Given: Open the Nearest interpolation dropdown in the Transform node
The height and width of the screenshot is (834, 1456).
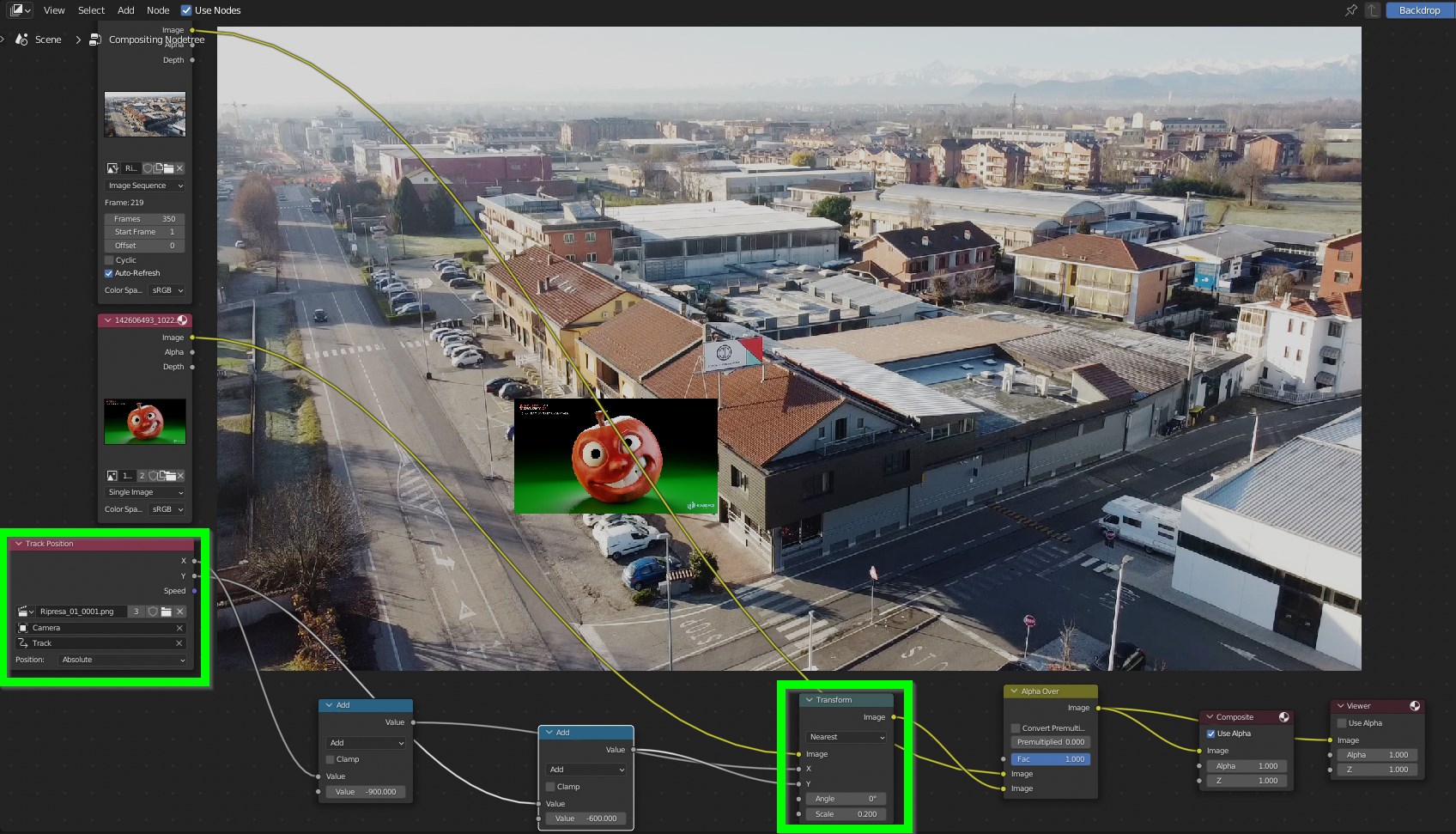Looking at the screenshot, I should (845, 737).
